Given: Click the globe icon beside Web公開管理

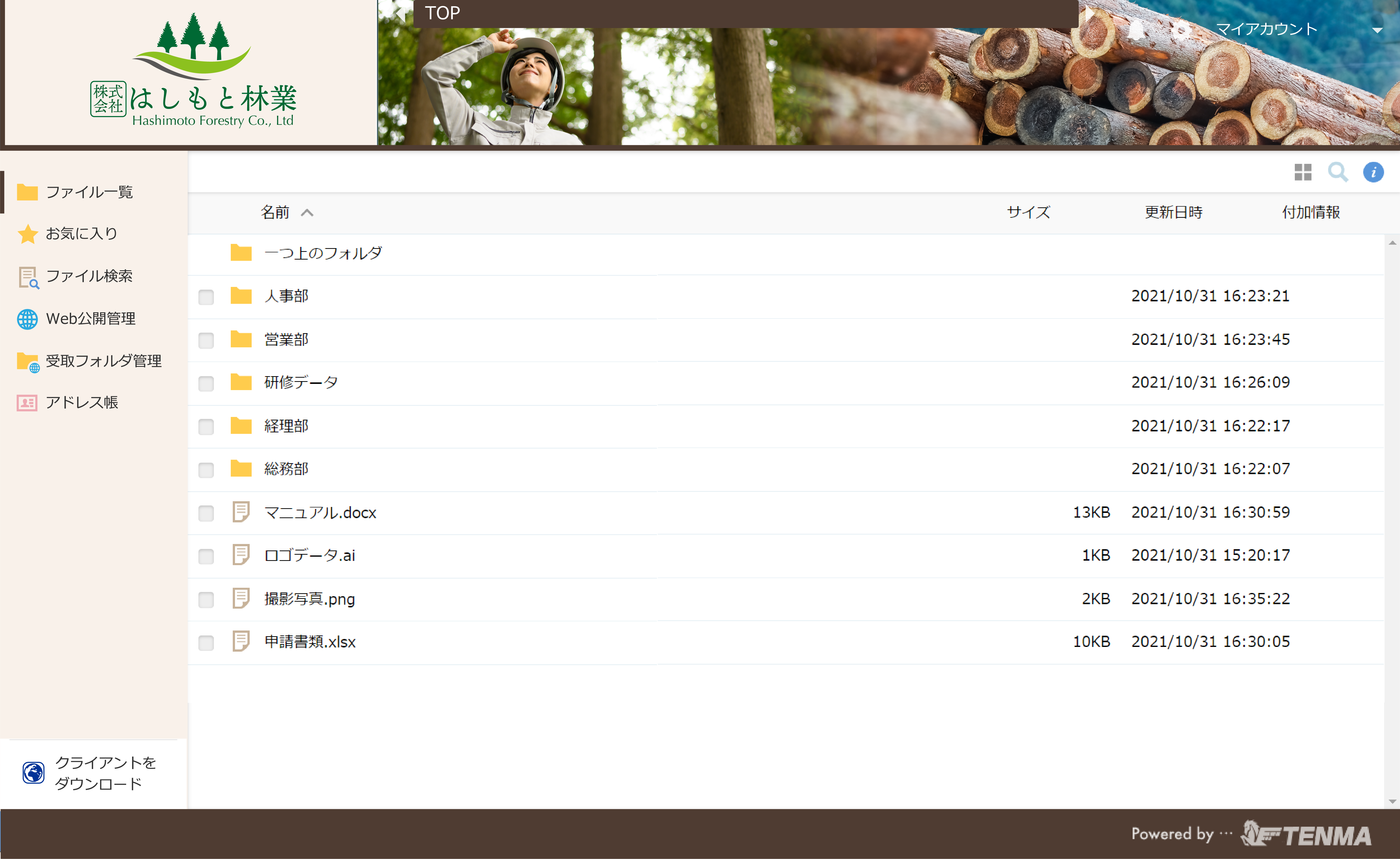Looking at the screenshot, I should (27, 319).
